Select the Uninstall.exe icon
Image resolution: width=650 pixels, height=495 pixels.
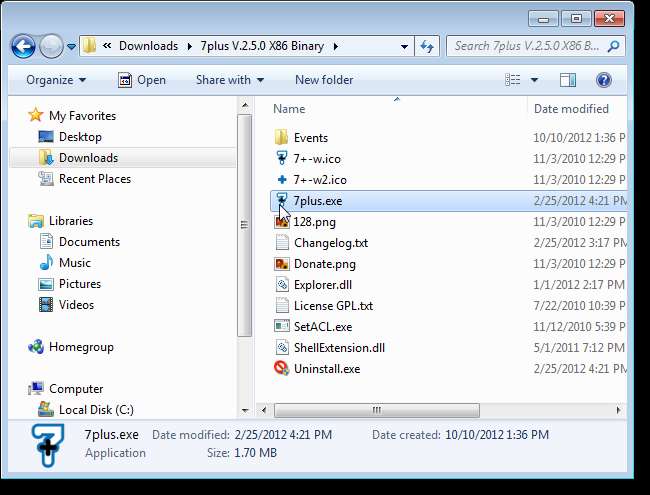tap(281, 368)
